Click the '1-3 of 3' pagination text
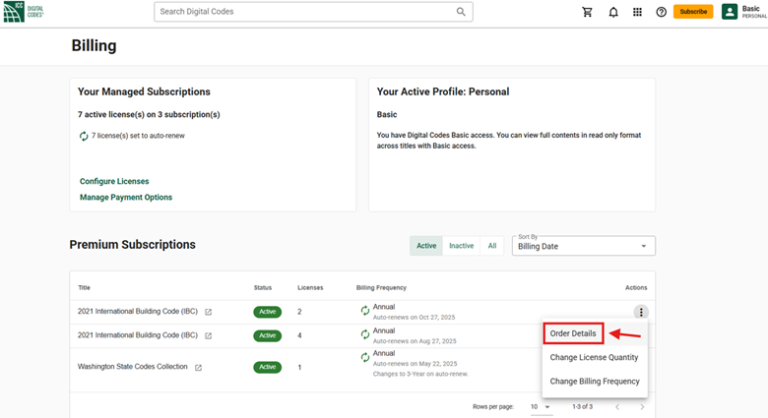The height and width of the screenshot is (418, 768). 582,407
